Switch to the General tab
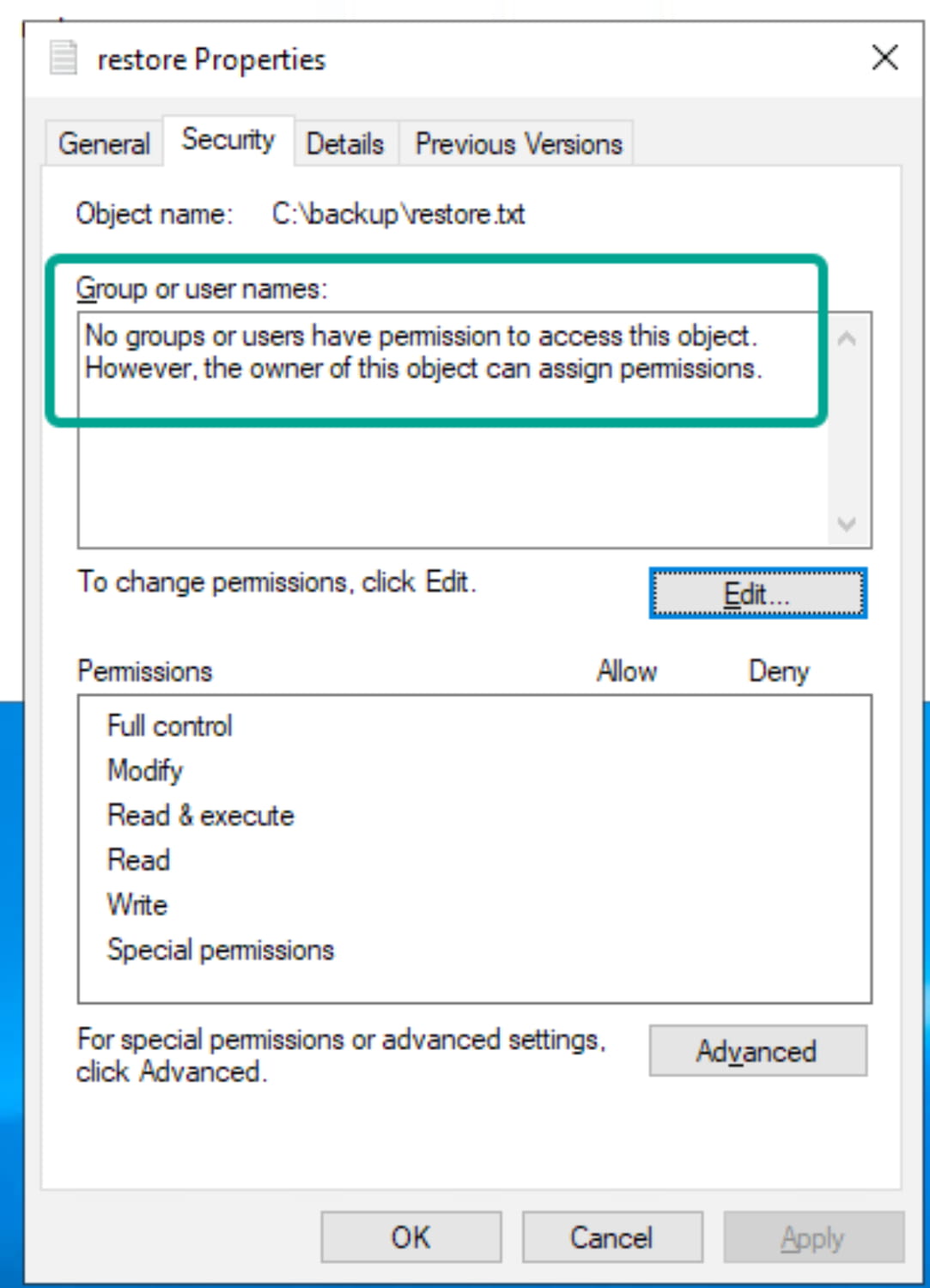The height and width of the screenshot is (1288, 930). tap(104, 143)
